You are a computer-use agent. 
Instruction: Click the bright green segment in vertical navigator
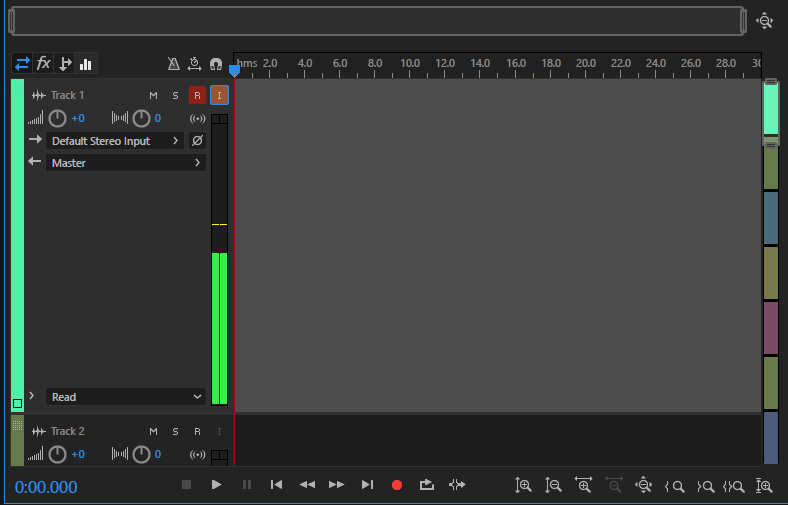point(771,109)
